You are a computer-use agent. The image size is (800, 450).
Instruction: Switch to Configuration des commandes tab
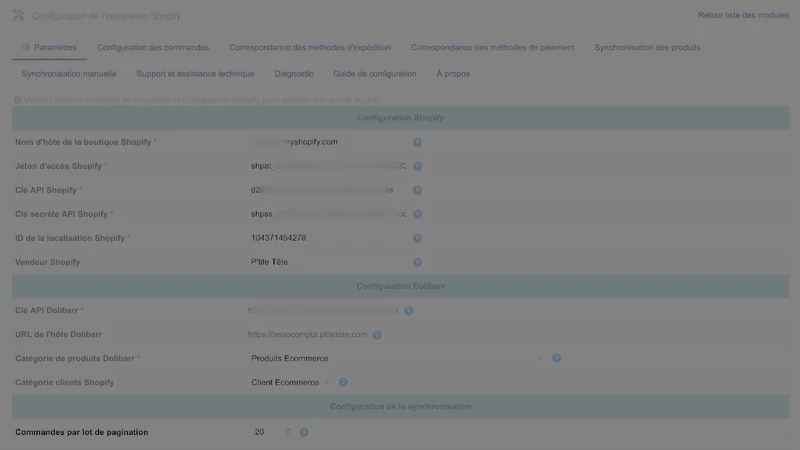tap(153, 47)
